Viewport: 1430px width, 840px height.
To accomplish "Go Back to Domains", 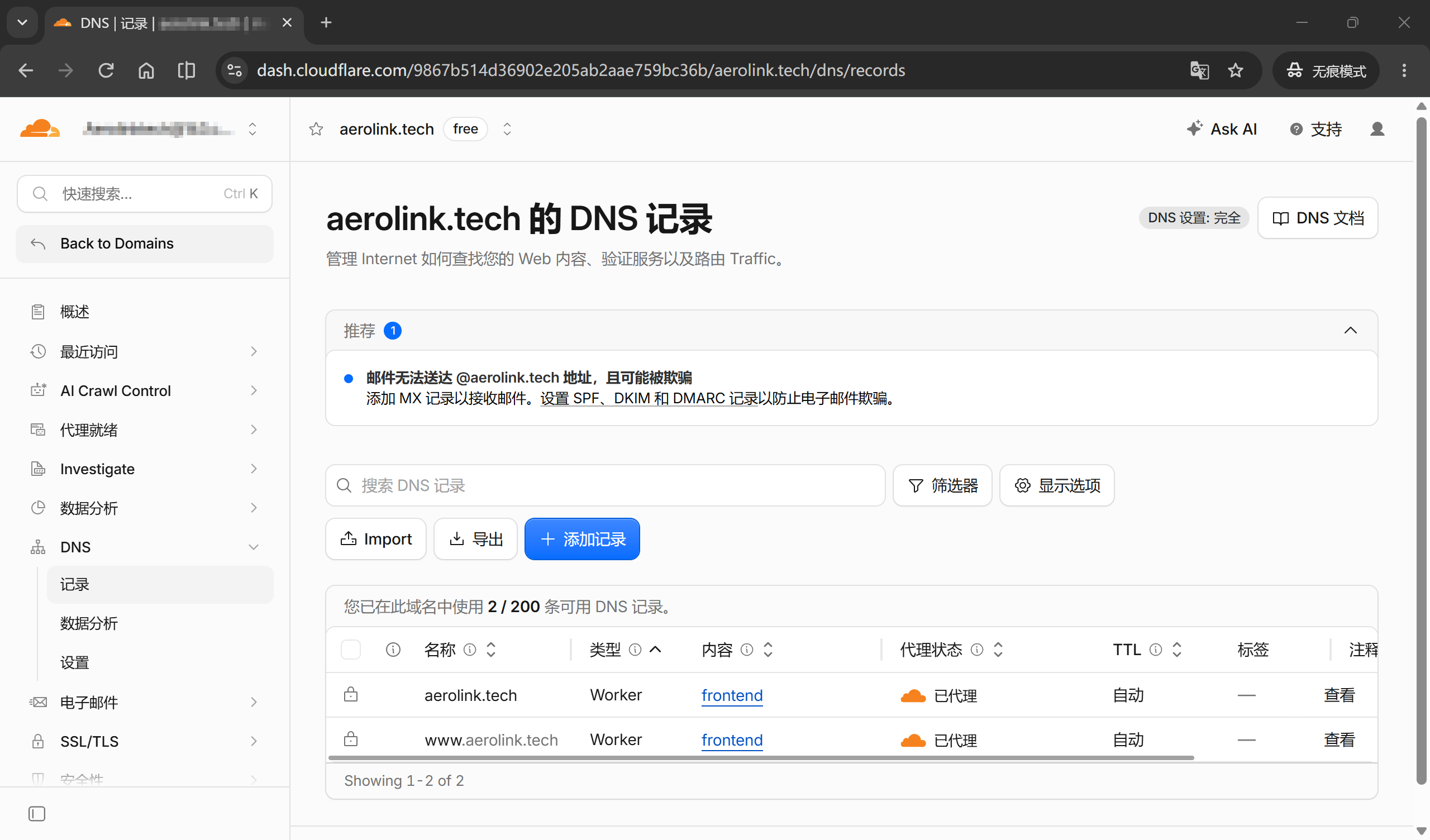I will point(145,244).
